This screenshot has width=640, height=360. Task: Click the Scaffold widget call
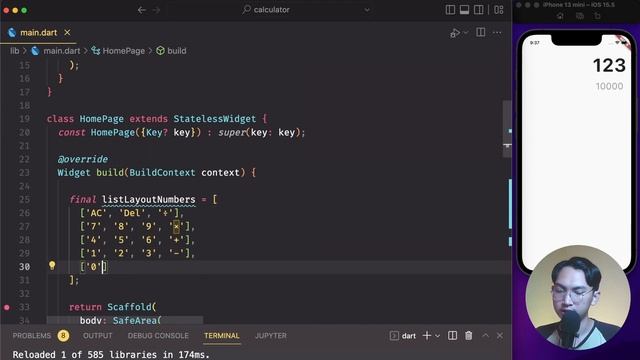coord(129,307)
